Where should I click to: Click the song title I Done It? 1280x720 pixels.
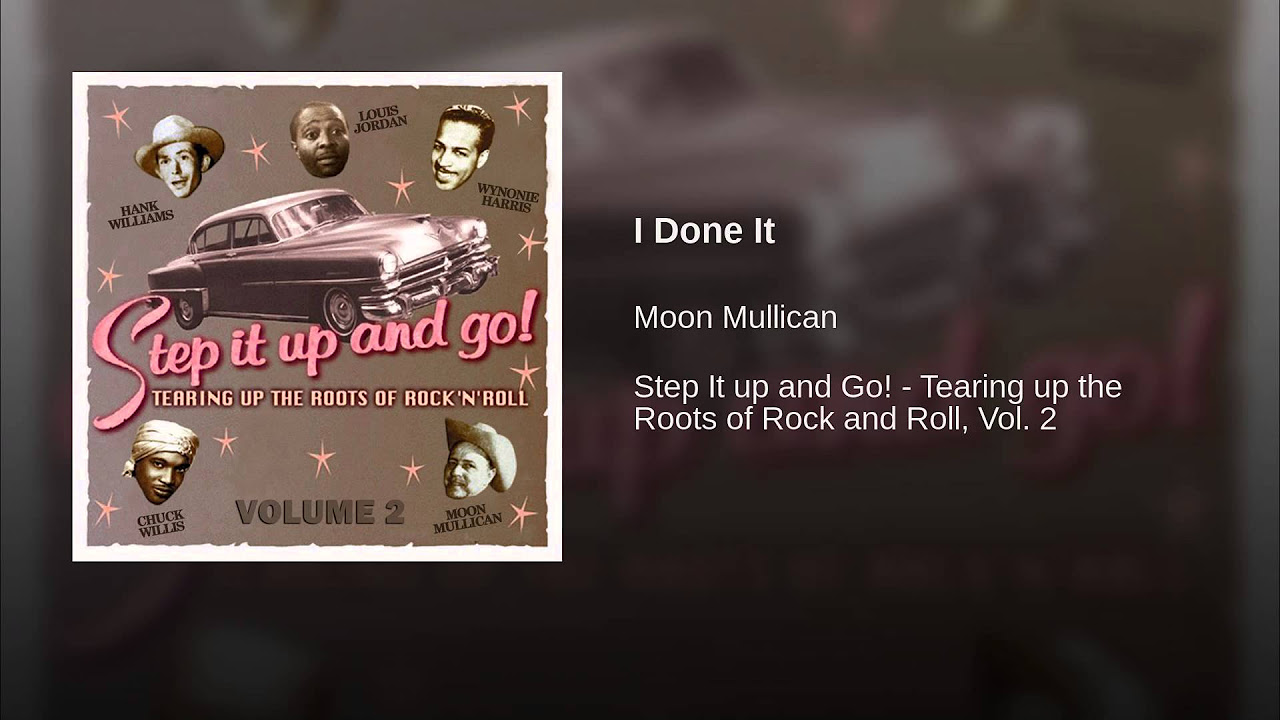click(704, 232)
